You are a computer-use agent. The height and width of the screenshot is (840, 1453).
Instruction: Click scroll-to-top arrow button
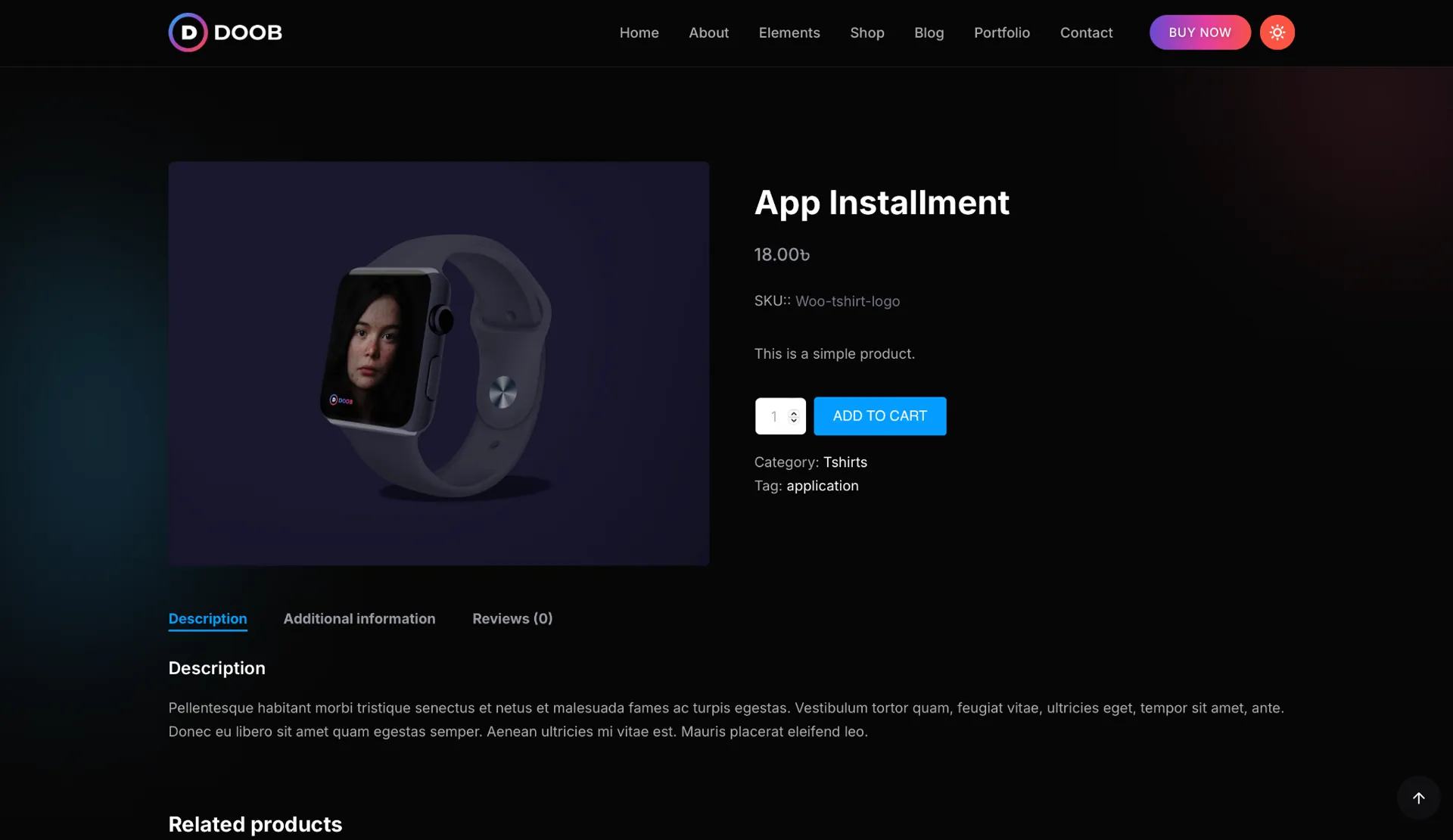pos(1418,798)
